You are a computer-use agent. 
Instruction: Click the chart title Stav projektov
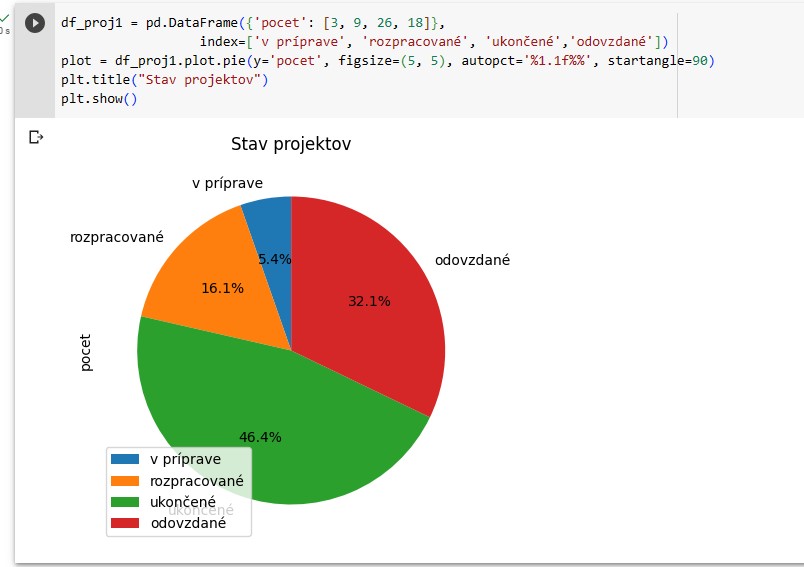tap(291, 145)
